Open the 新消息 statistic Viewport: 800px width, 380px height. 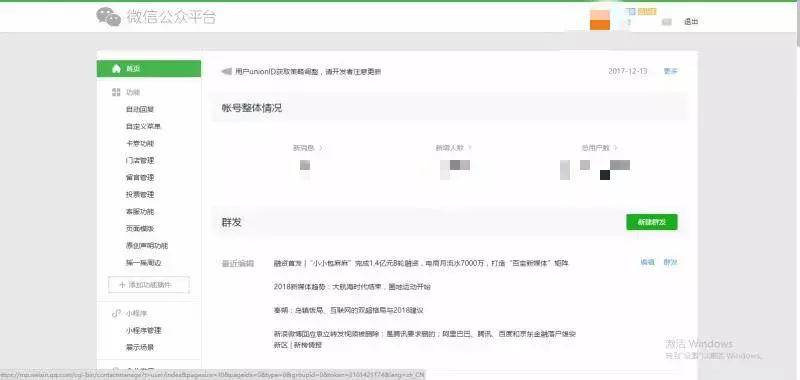308,148
